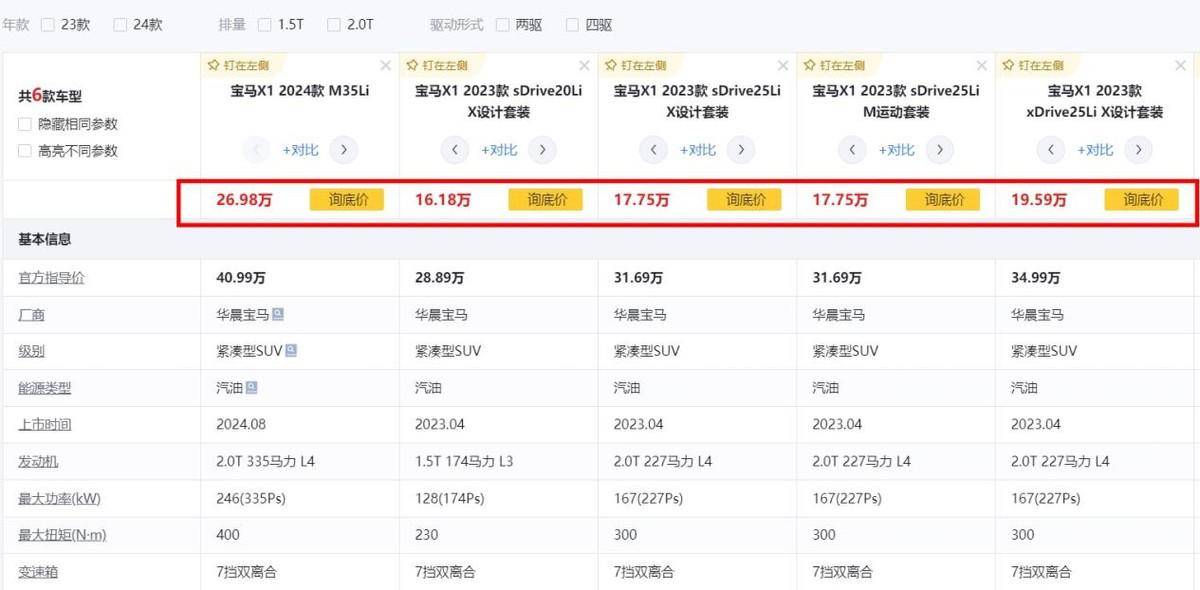
Task: Open the 最大功率(kW) parameter label
Action: pos(58,498)
